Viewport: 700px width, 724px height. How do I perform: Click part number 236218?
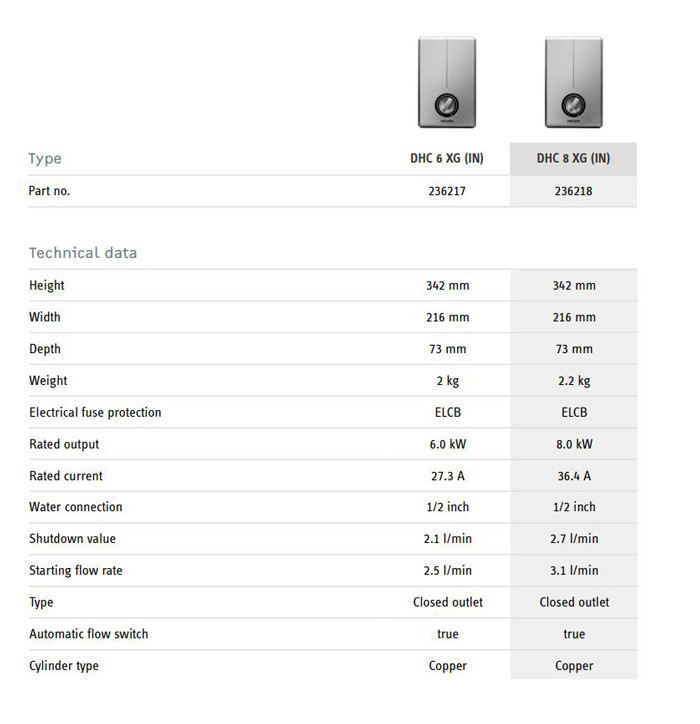[573, 191]
